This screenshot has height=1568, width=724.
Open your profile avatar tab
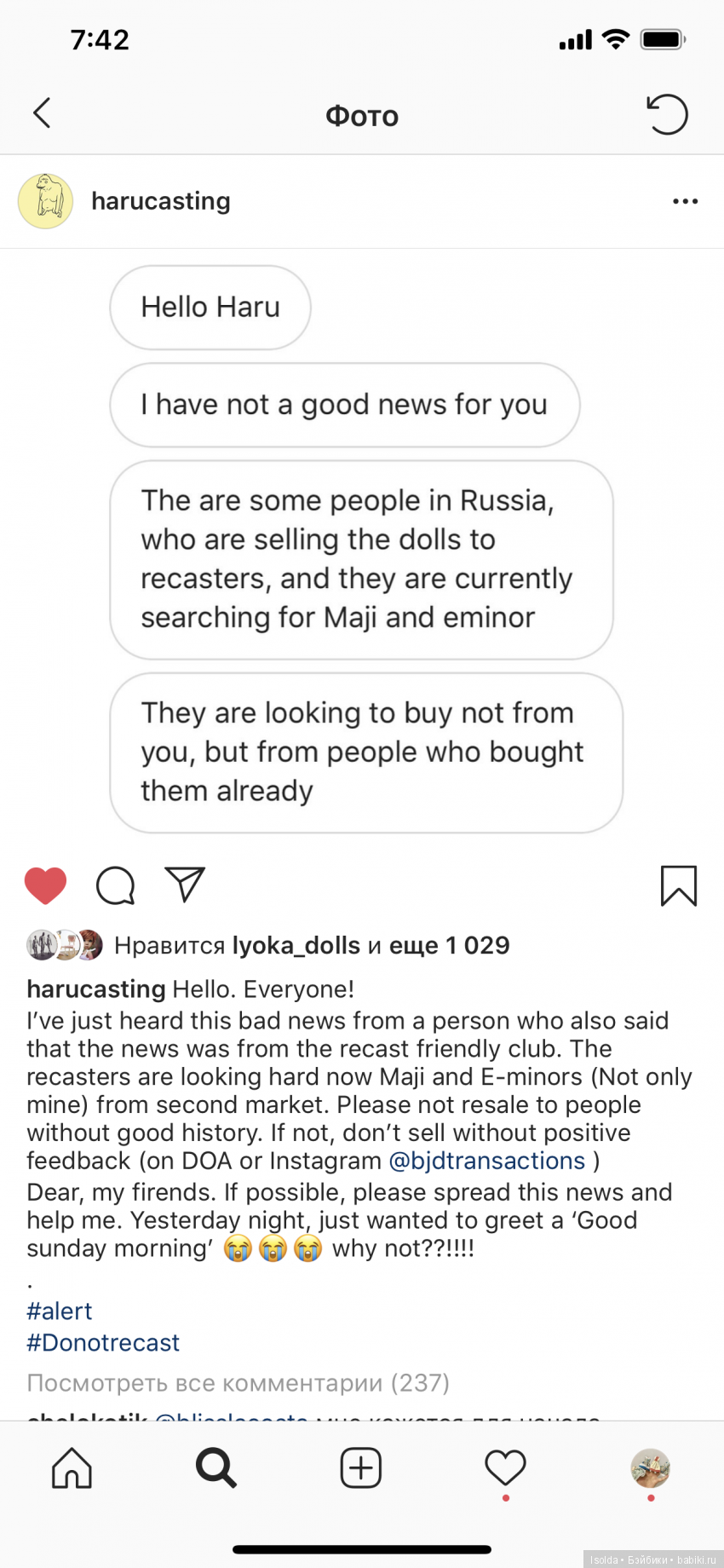[650, 1467]
